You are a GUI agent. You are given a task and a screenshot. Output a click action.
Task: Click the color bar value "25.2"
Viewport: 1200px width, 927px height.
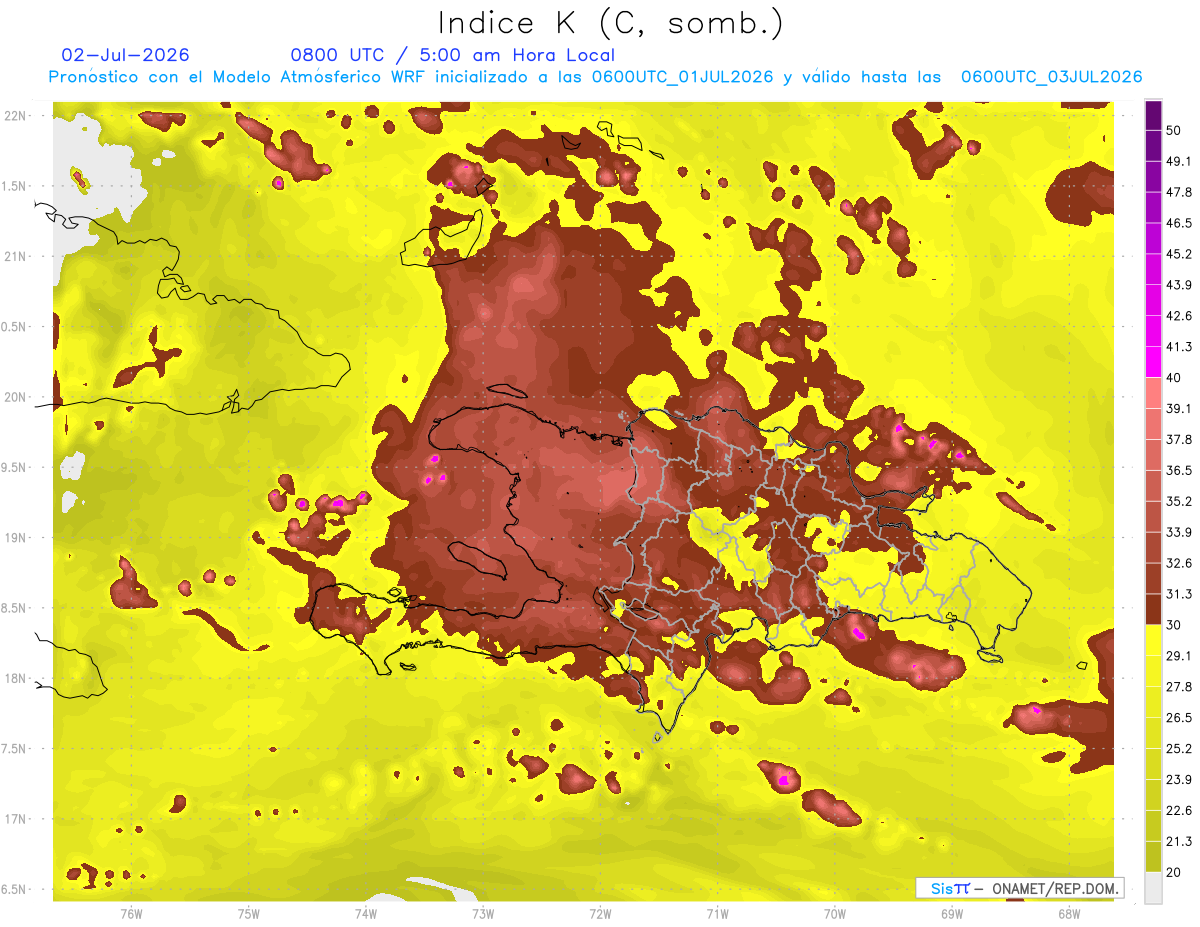click(x=1178, y=748)
